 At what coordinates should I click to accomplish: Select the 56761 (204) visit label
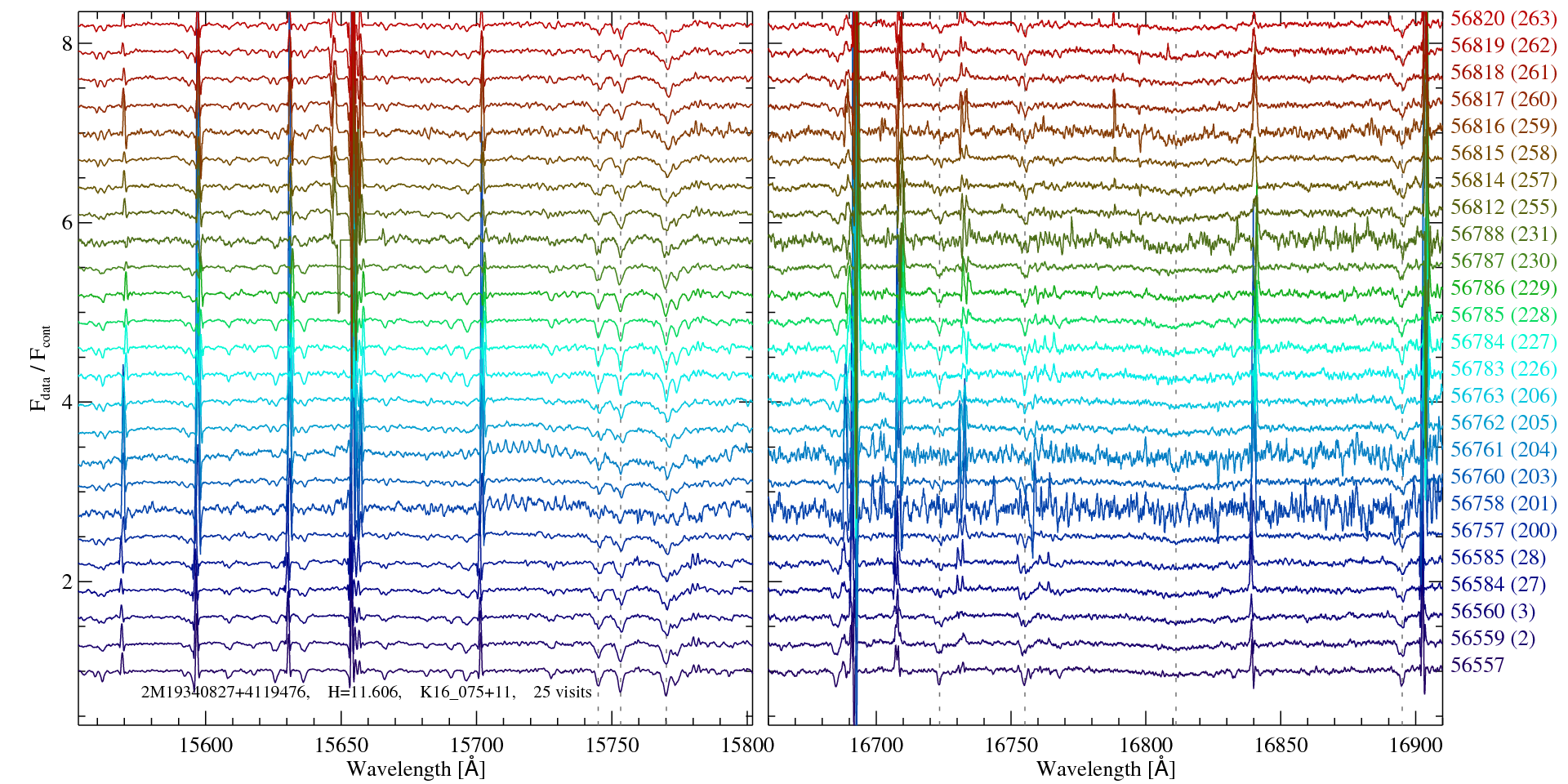1503,450
